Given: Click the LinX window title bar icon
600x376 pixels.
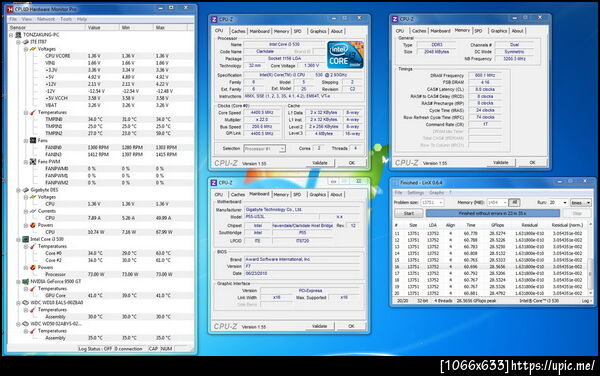Looking at the screenshot, I should pos(395,182).
